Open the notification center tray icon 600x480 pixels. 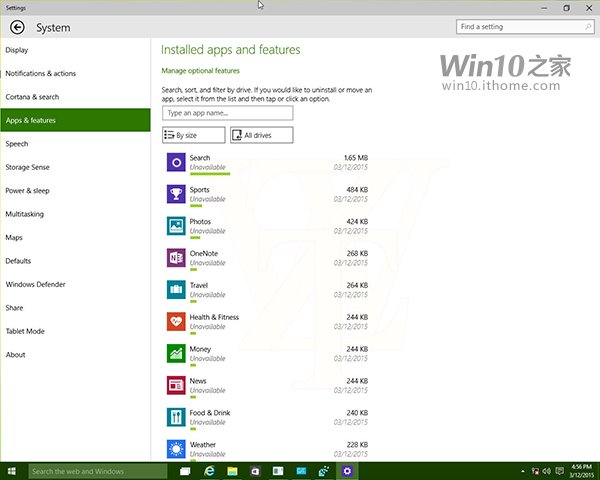pos(559,471)
